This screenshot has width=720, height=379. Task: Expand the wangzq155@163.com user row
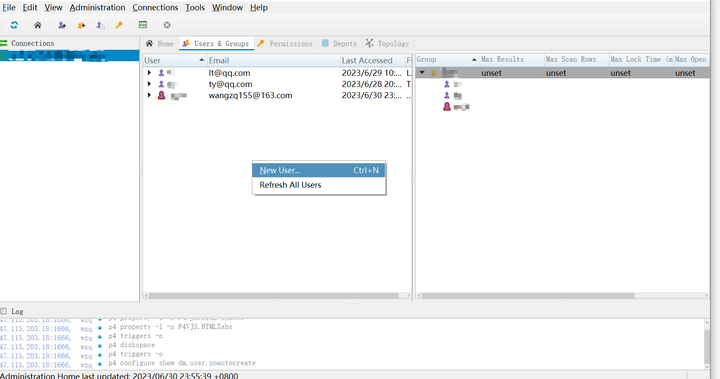point(149,95)
